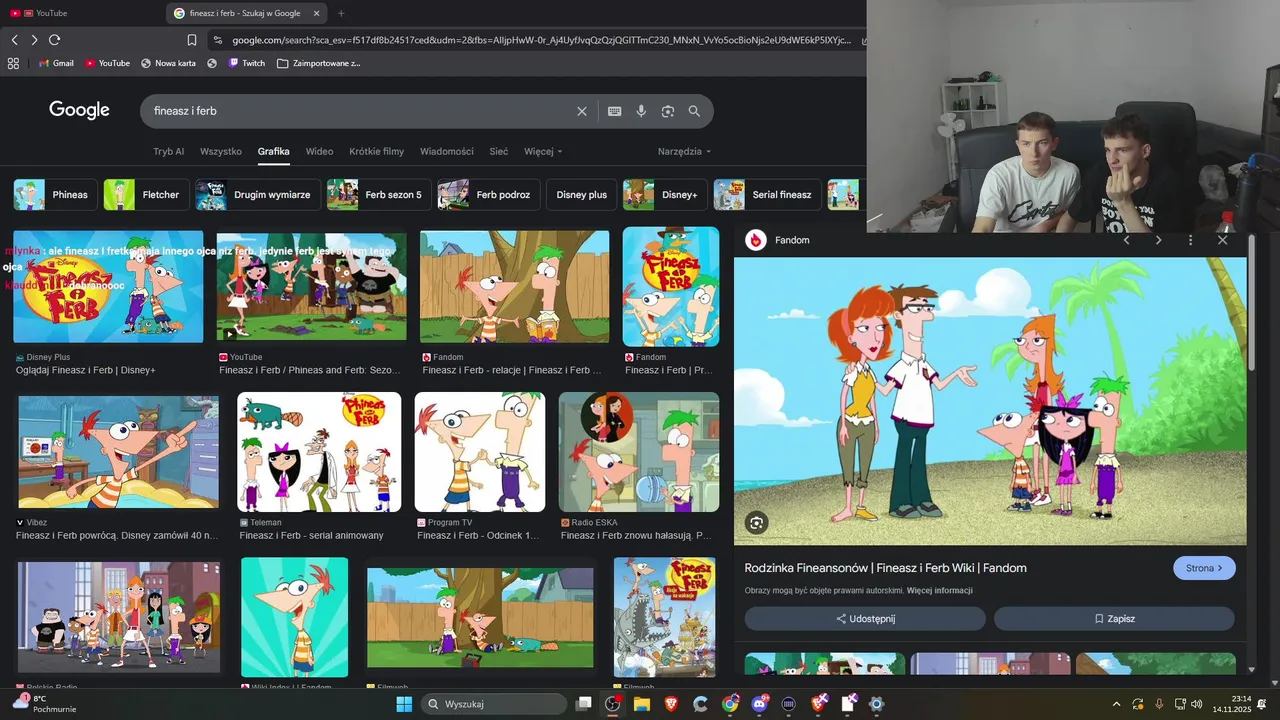Close the image preview panel

[x=1222, y=240]
